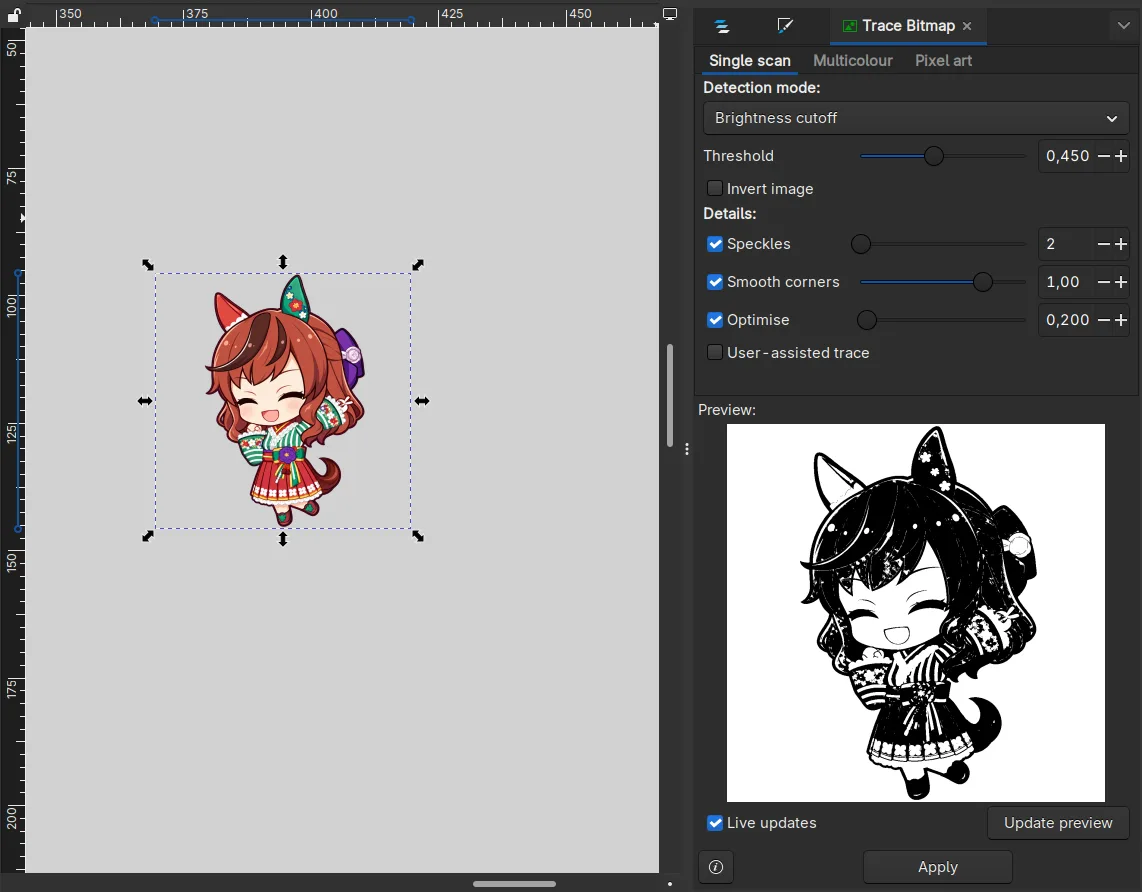Viewport: 1142px width, 892px height.
Task: Click the left-middle horizontal scale handle
Action: [x=145, y=400]
